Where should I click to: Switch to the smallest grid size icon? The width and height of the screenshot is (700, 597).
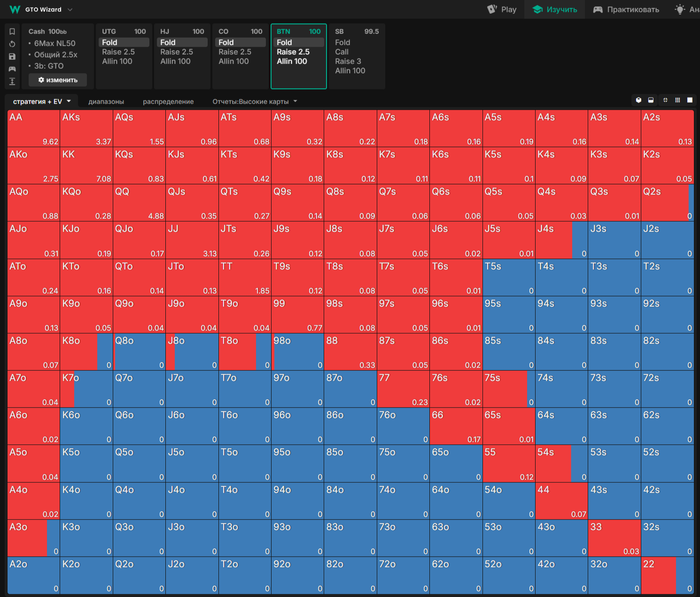(x=665, y=100)
